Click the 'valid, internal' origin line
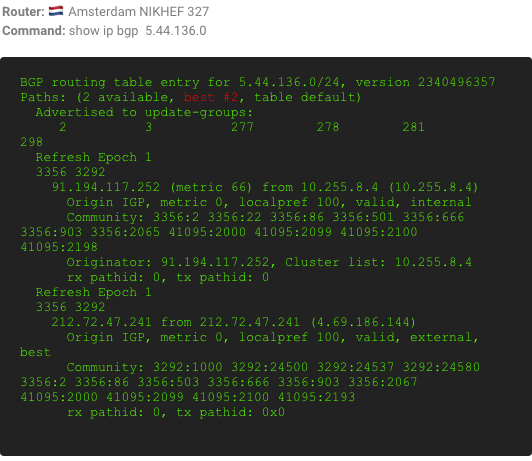Viewport: 532px width, 461px height. (269, 202)
